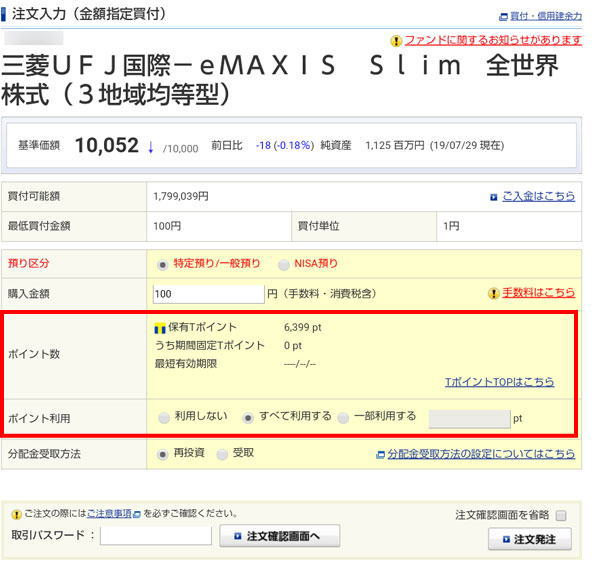Click the warning icon beside the fund notice link
The width and height of the screenshot is (600, 572).
coord(396,40)
